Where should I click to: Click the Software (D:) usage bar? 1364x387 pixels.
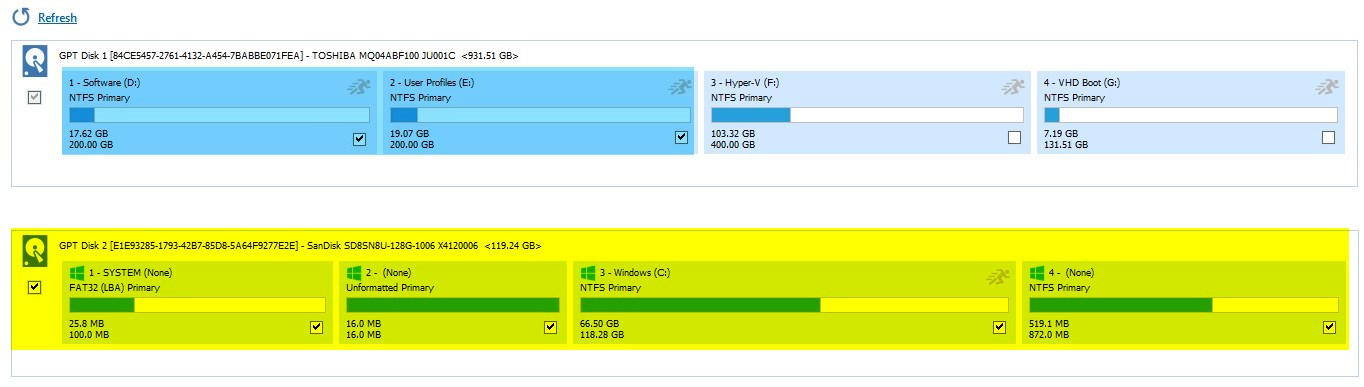pos(219,115)
